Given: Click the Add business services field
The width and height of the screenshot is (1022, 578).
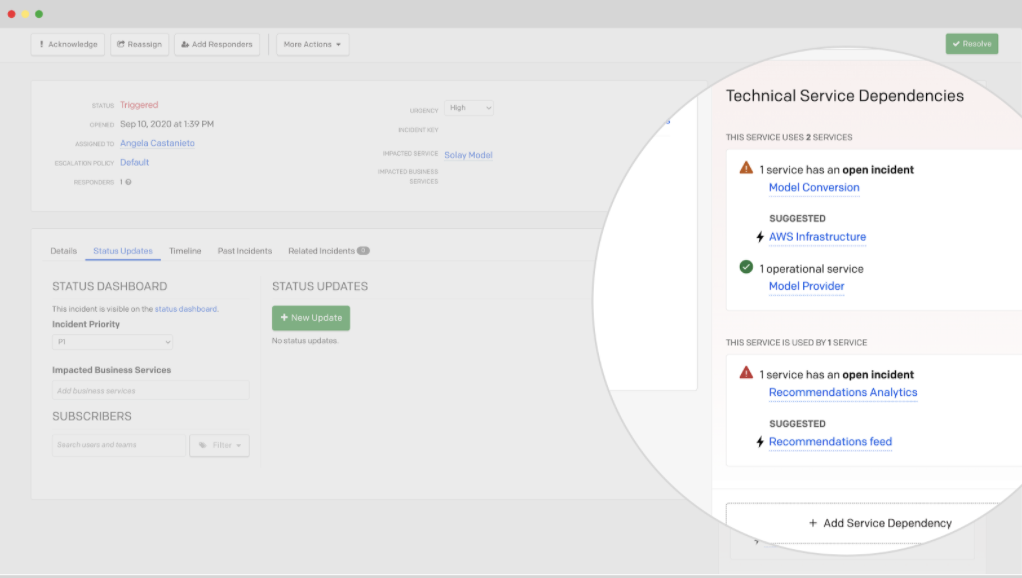Looking at the screenshot, I should [151, 390].
